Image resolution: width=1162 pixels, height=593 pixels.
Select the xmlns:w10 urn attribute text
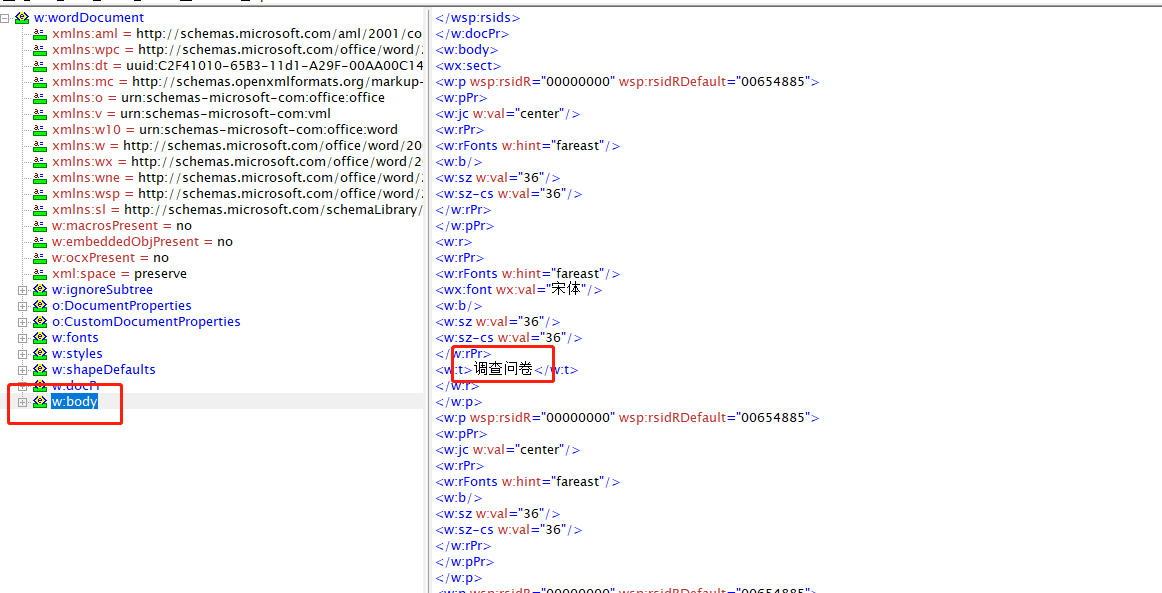225,130
